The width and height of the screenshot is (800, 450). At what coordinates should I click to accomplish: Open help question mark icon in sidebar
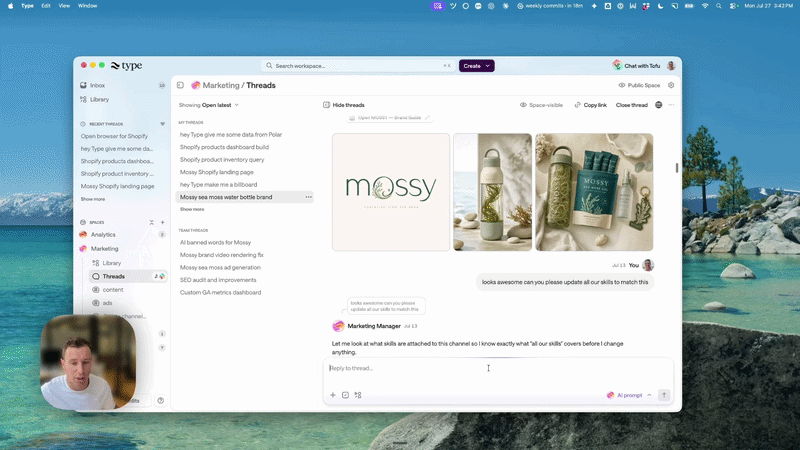point(161,401)
